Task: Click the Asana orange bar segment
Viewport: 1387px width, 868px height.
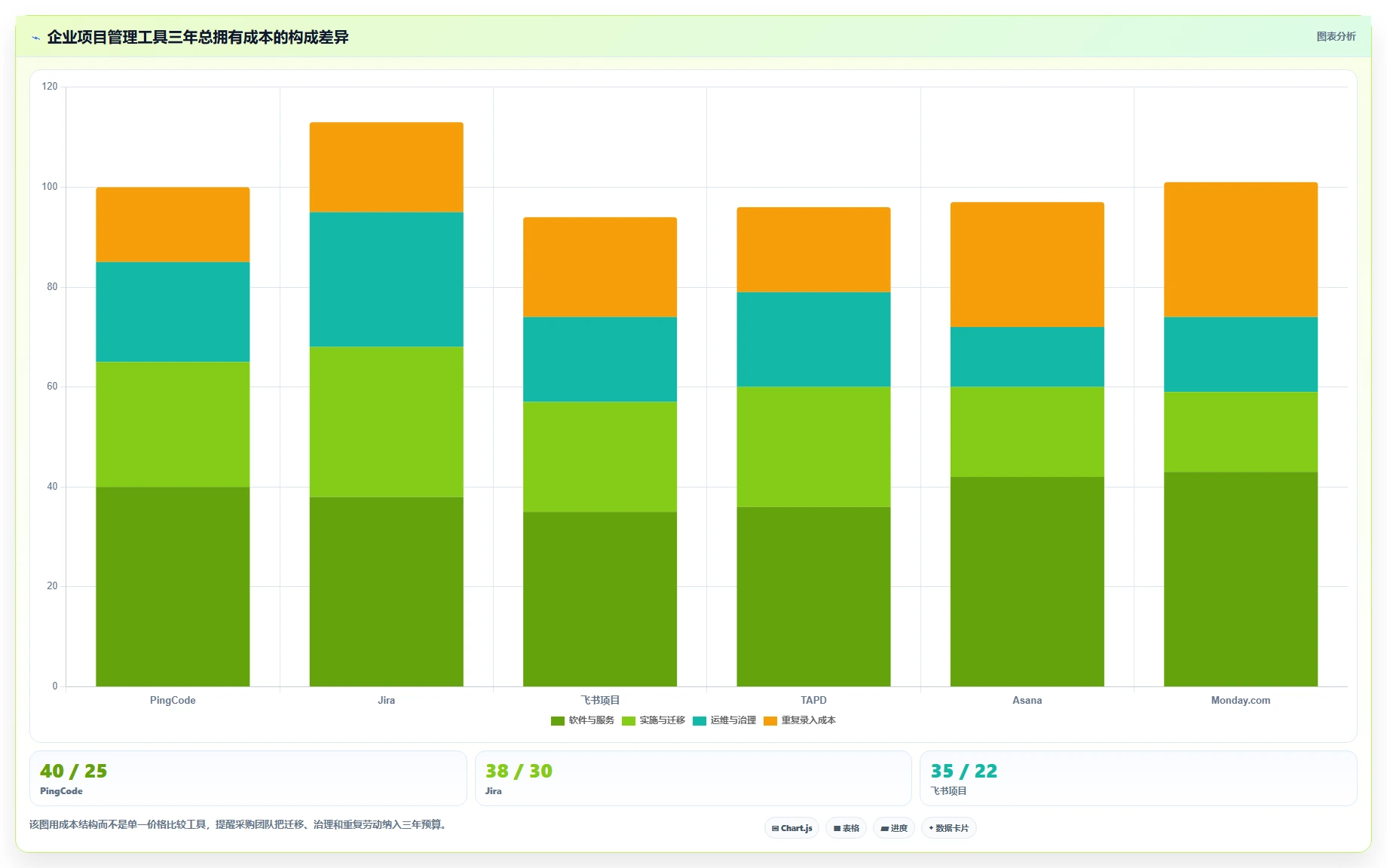Action: (x=1027, y=264)
